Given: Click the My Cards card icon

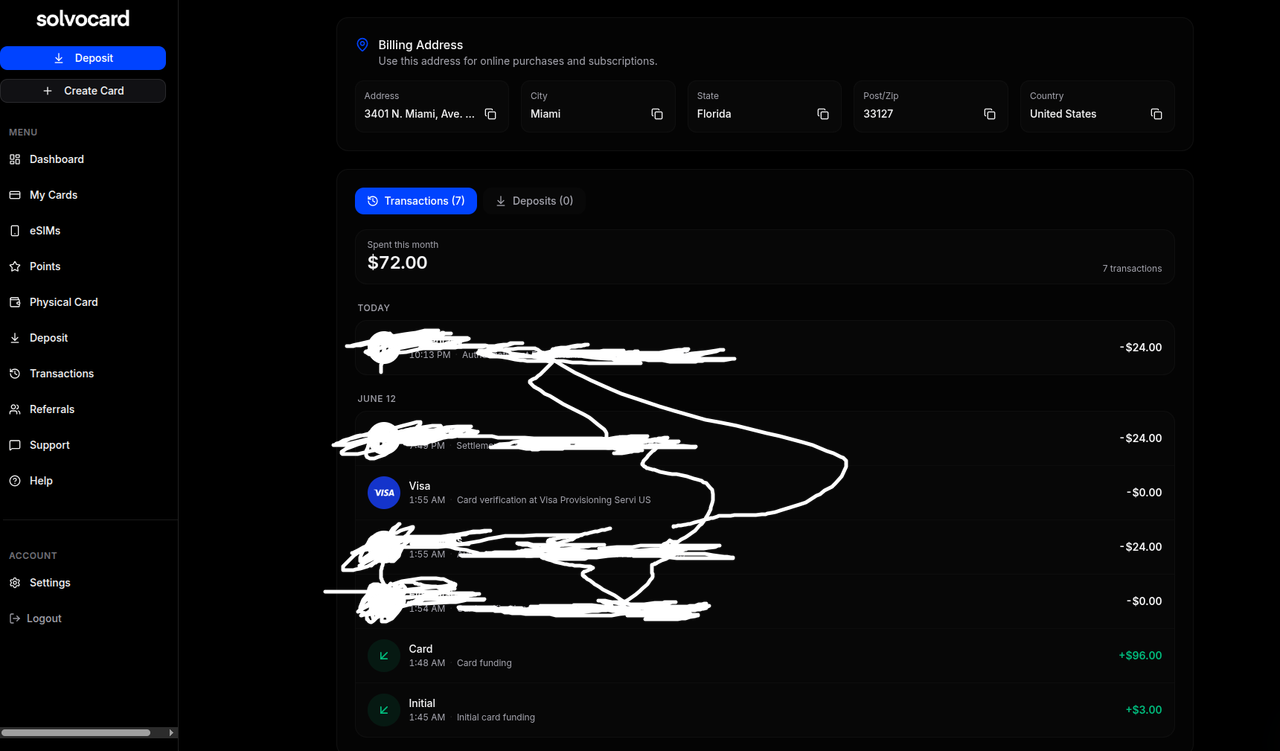Looking at the screenshot, I should pos(15,195).
